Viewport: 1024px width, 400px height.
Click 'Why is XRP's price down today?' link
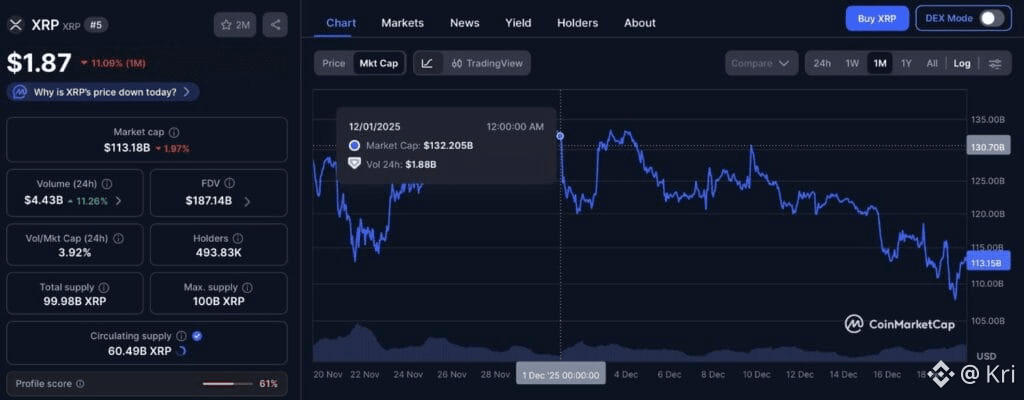(x=105, y=92)
